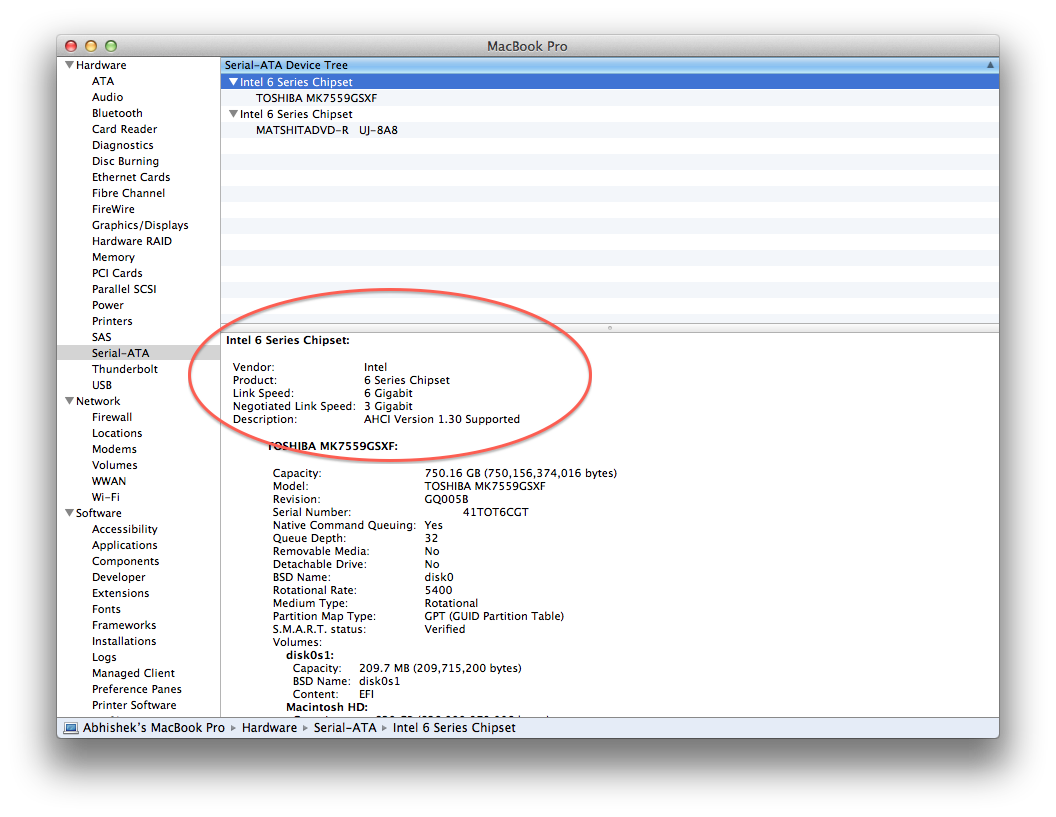Image resolution: width=1056 pixels, height=817 pixels.
Task: Click the Serial-ATA Device Tree column header
Action: click(609, 65)
